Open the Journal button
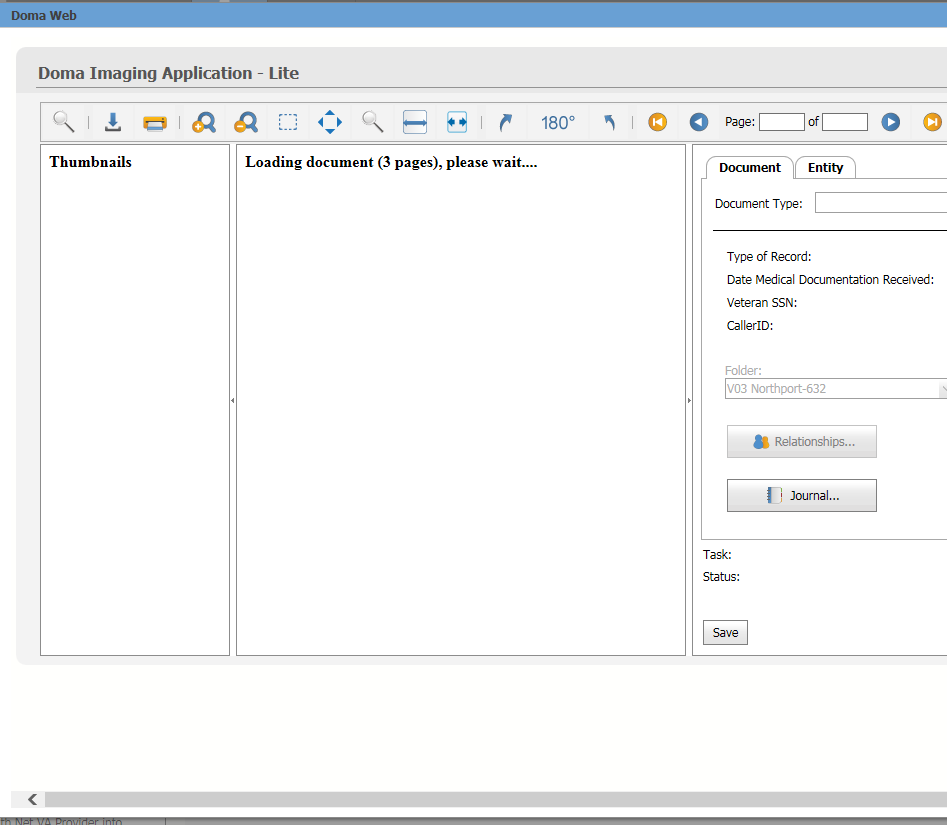947x825 pixels. [801, 495]
